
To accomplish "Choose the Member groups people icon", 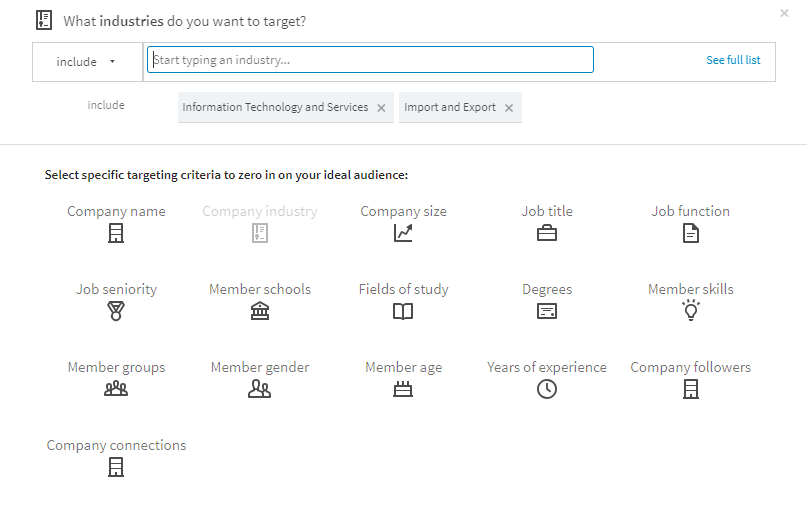I will [x=116, y=389].
